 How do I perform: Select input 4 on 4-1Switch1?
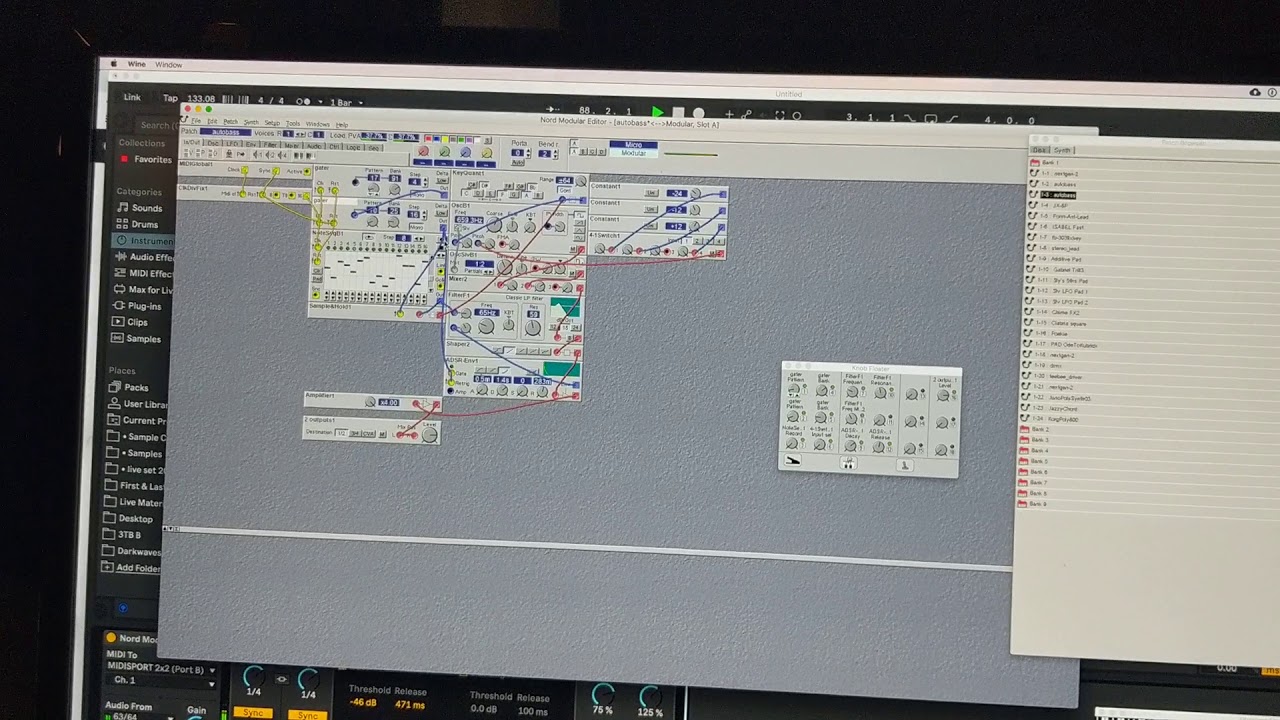point(719,241)
